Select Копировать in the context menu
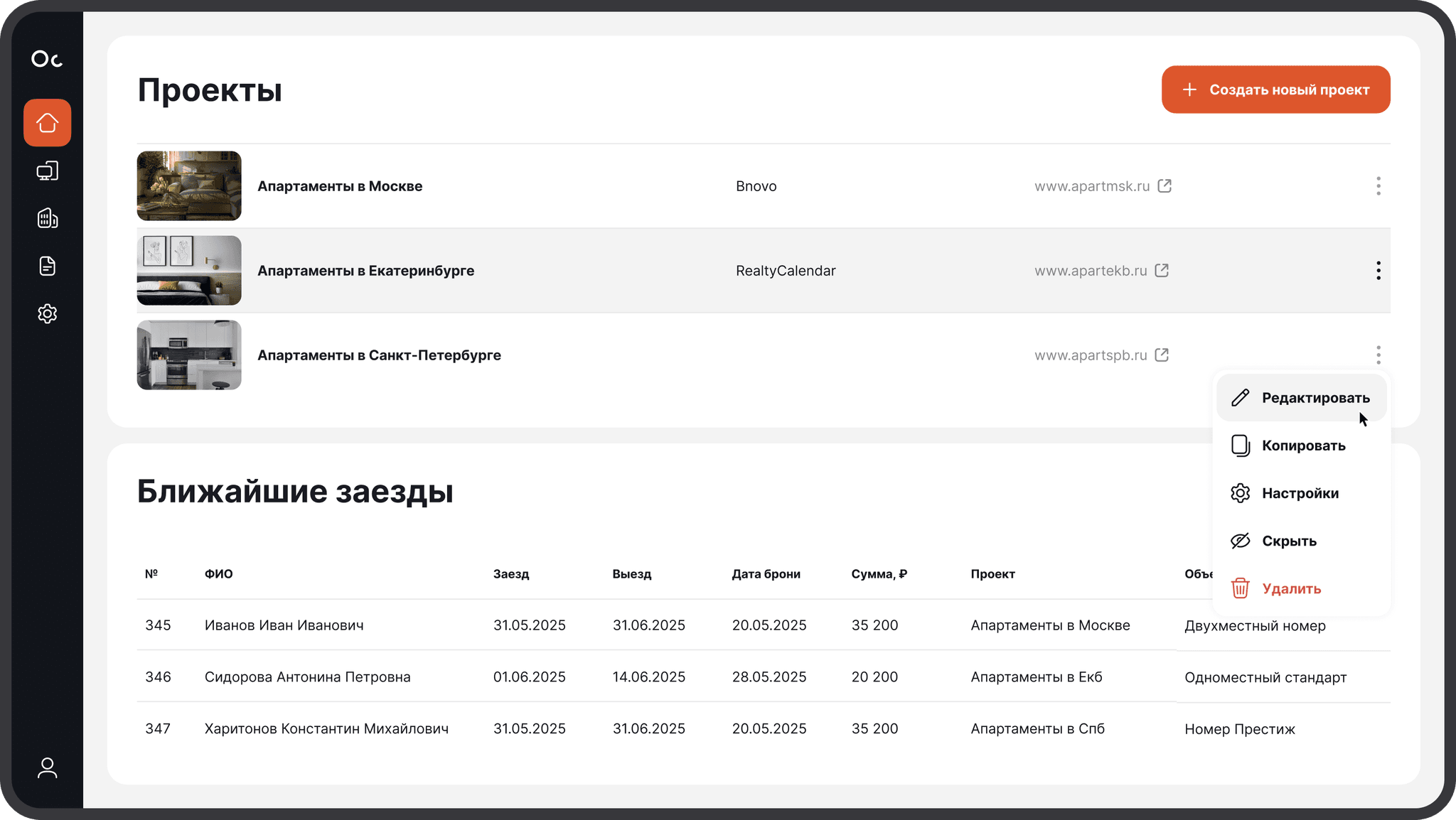This screenshot has width=1456, height=820. 1303,446
